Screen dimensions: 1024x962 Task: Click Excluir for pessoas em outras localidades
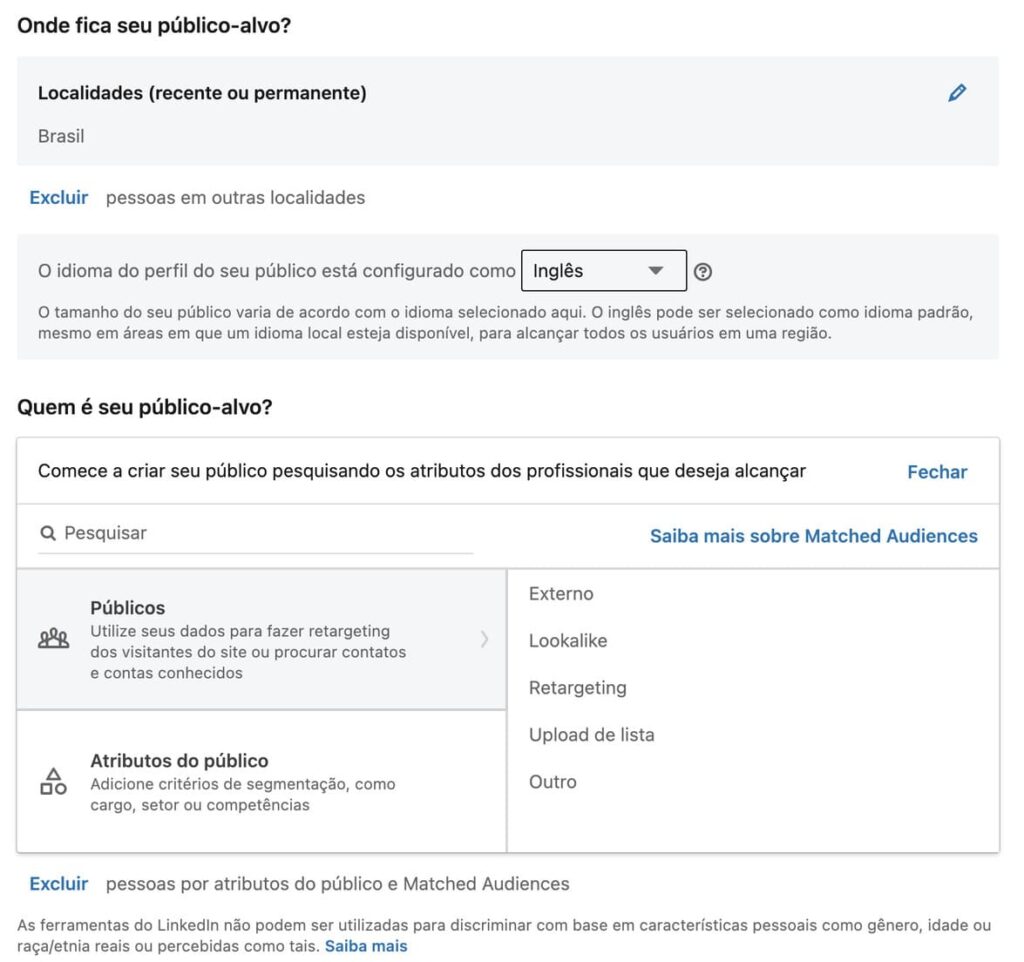pyautogui.click(x=59, y=198)
